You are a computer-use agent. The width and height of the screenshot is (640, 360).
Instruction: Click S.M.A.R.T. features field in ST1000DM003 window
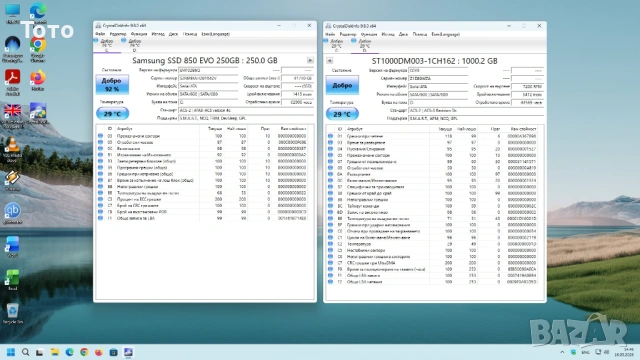(x=476, y=118)
